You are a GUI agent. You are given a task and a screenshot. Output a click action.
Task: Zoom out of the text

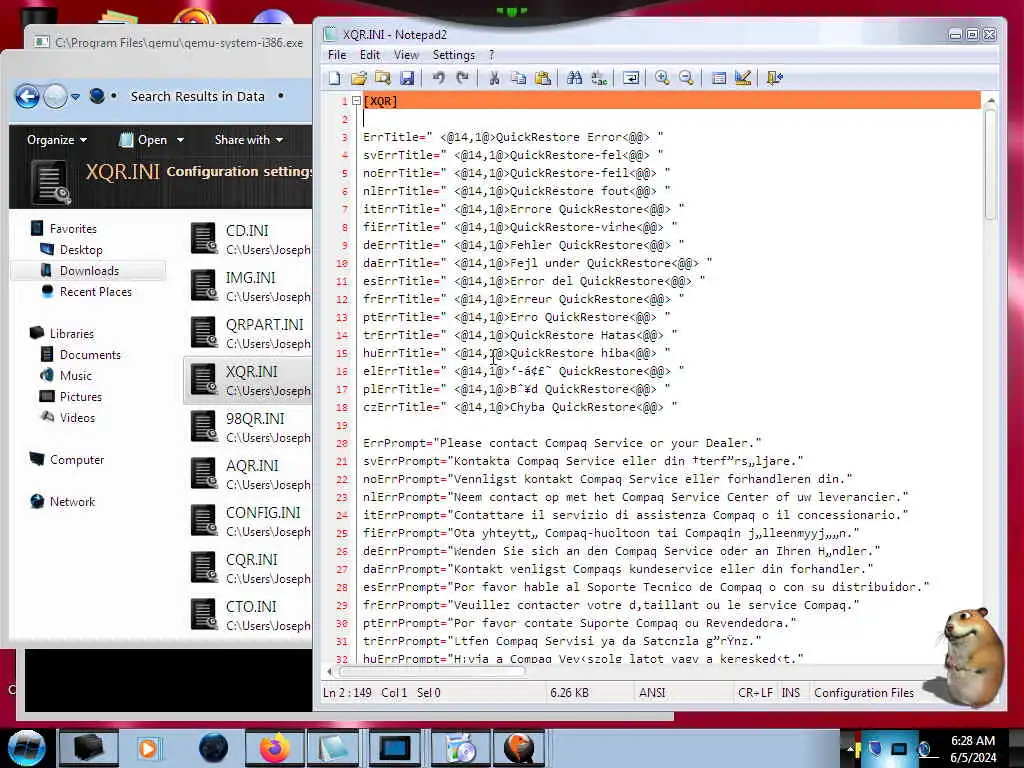click(x=686, y=78)
